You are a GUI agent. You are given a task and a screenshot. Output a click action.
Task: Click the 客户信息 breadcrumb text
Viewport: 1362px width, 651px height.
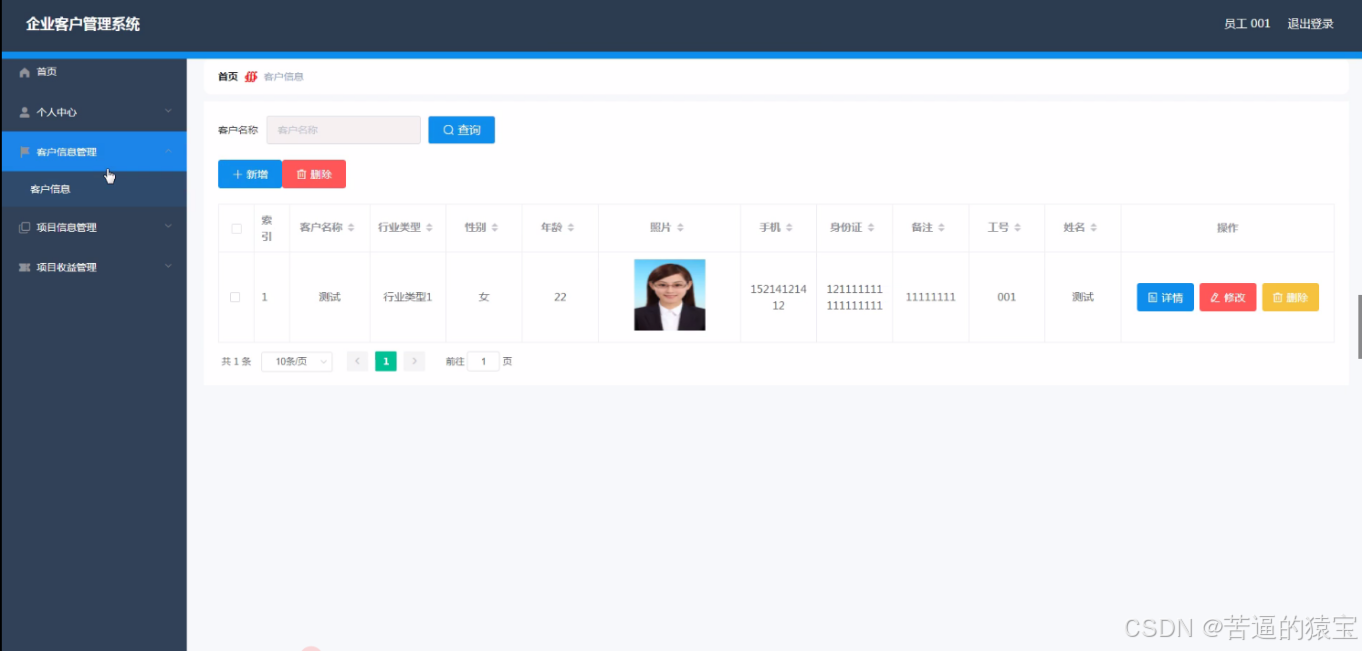tap(284, 77)
